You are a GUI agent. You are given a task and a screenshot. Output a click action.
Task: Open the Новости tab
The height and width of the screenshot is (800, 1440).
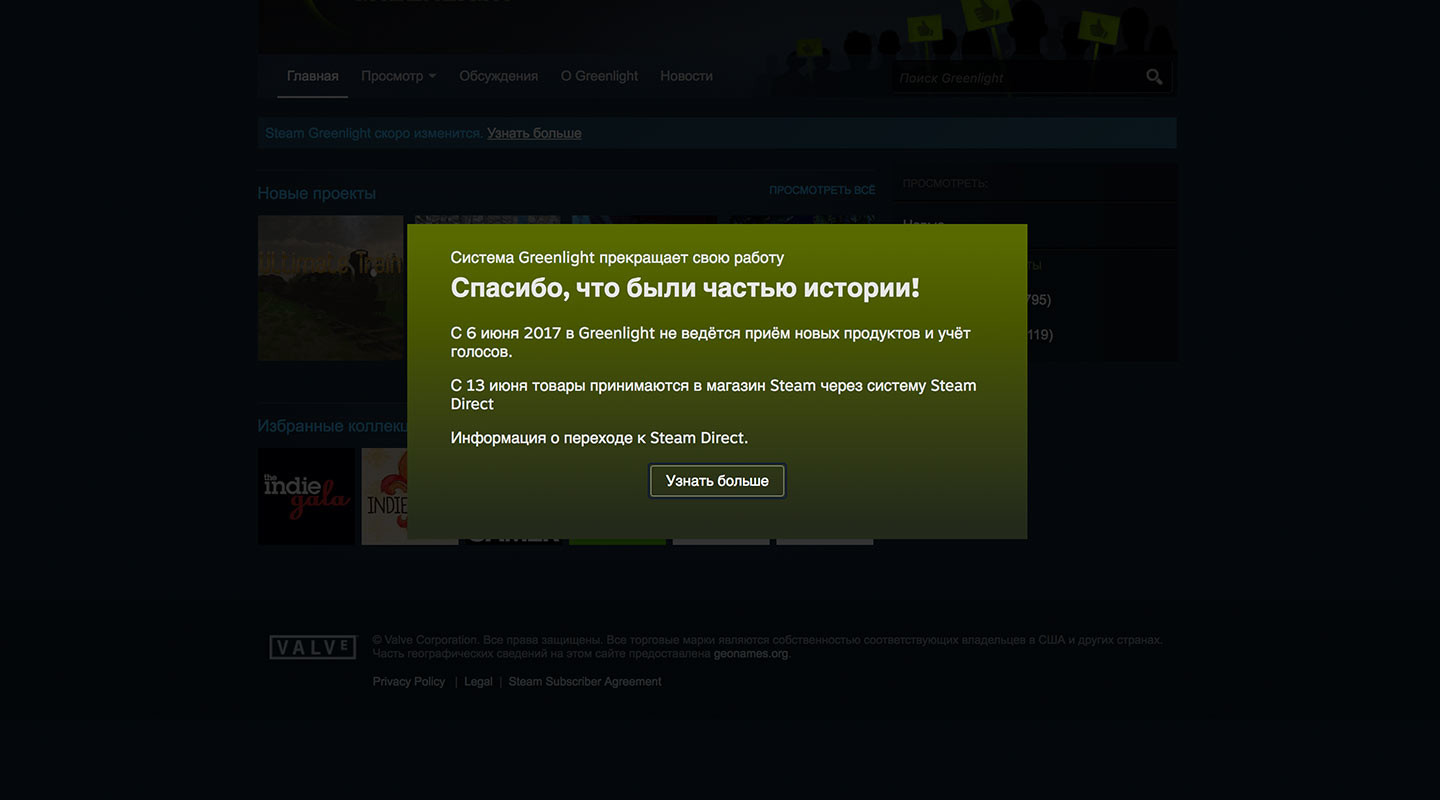point(686,76)
